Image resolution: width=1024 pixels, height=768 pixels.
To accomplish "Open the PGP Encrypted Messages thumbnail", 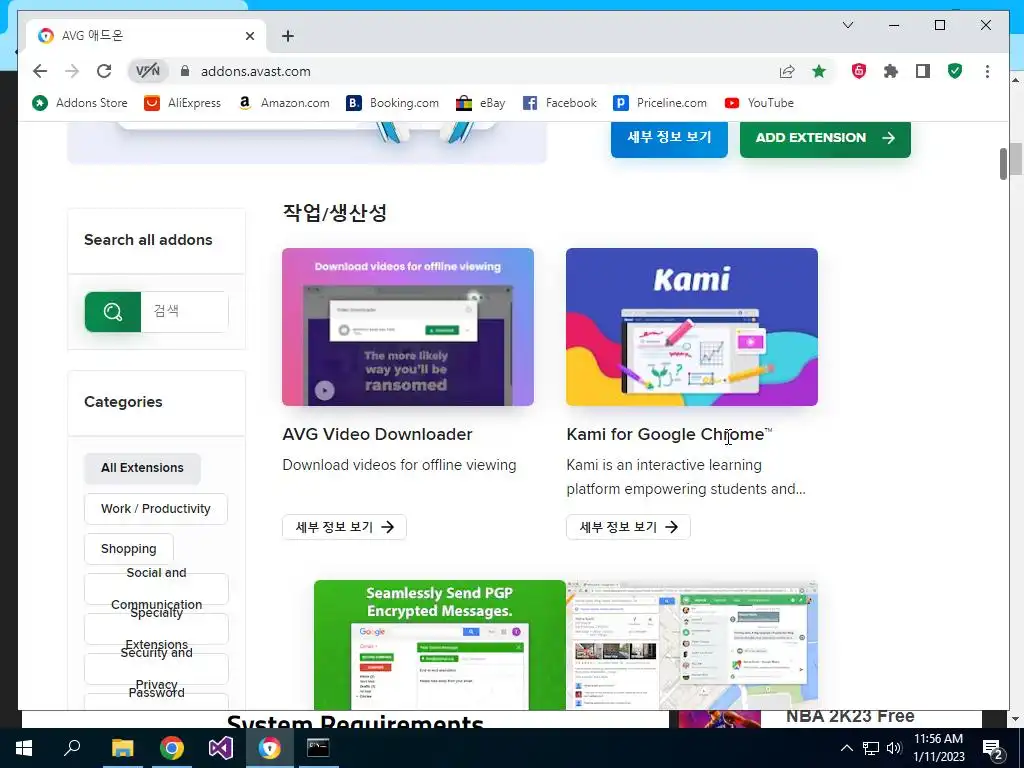I will 440,645.
